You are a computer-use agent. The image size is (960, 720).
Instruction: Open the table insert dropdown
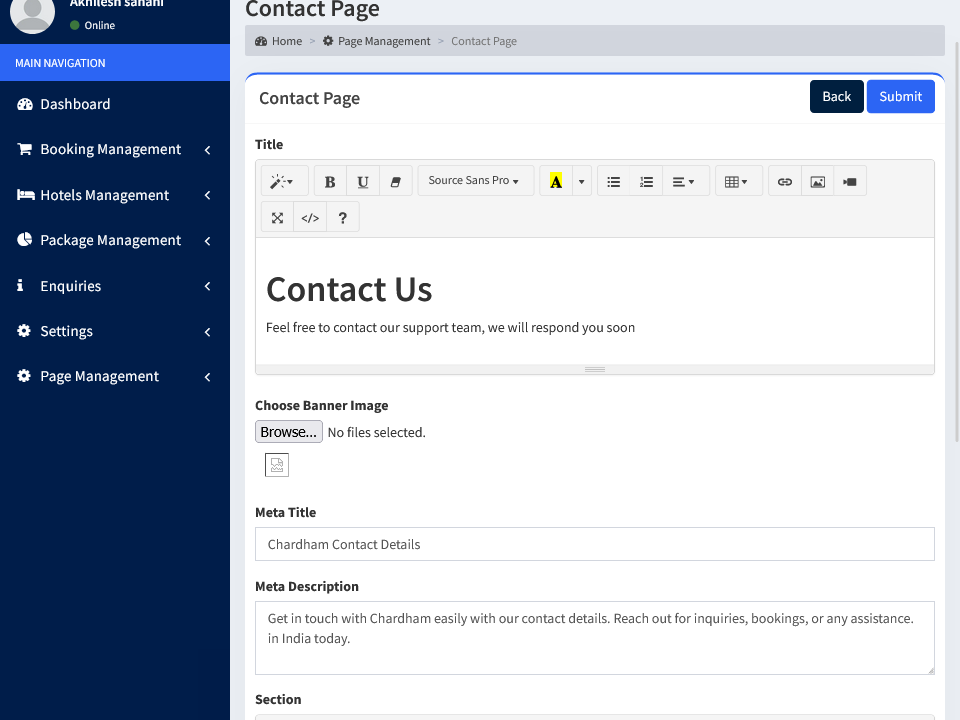click(737, 181)
